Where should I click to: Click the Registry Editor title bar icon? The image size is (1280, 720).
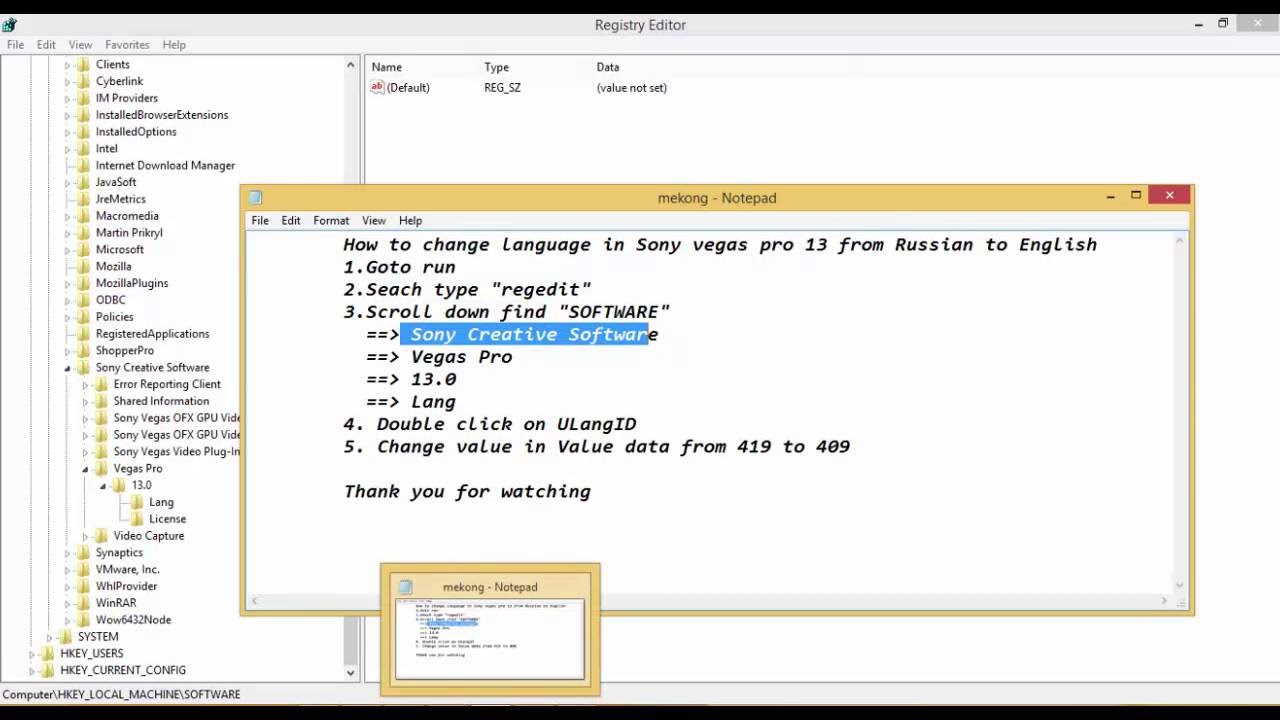(x=10, y=25)
